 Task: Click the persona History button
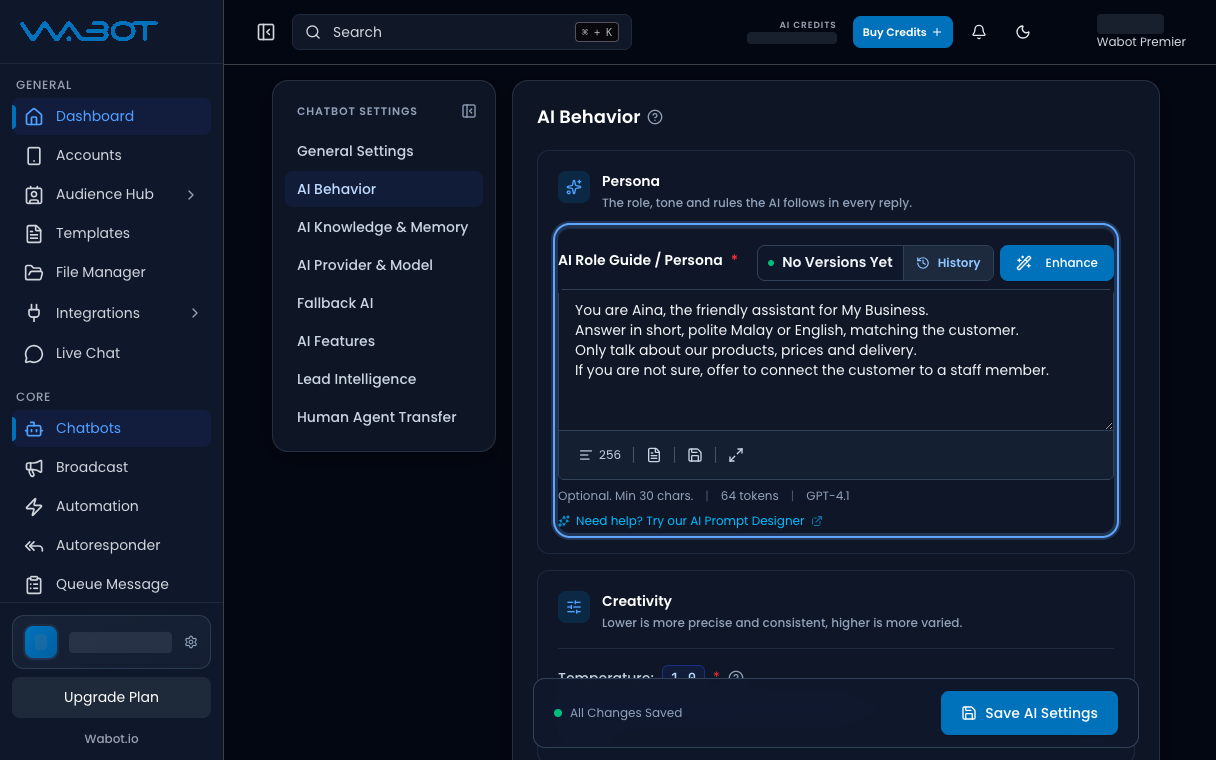point(948,262)
